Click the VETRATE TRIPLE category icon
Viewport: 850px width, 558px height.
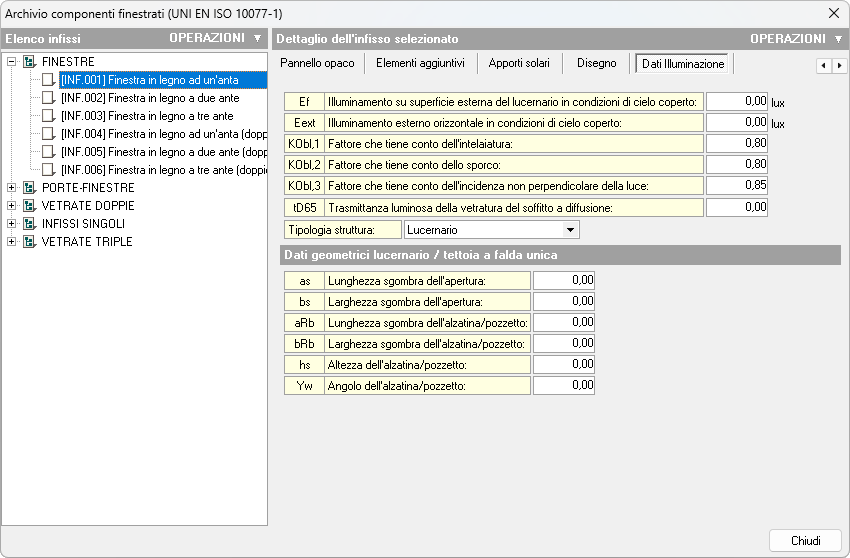(x=29, y=242)
